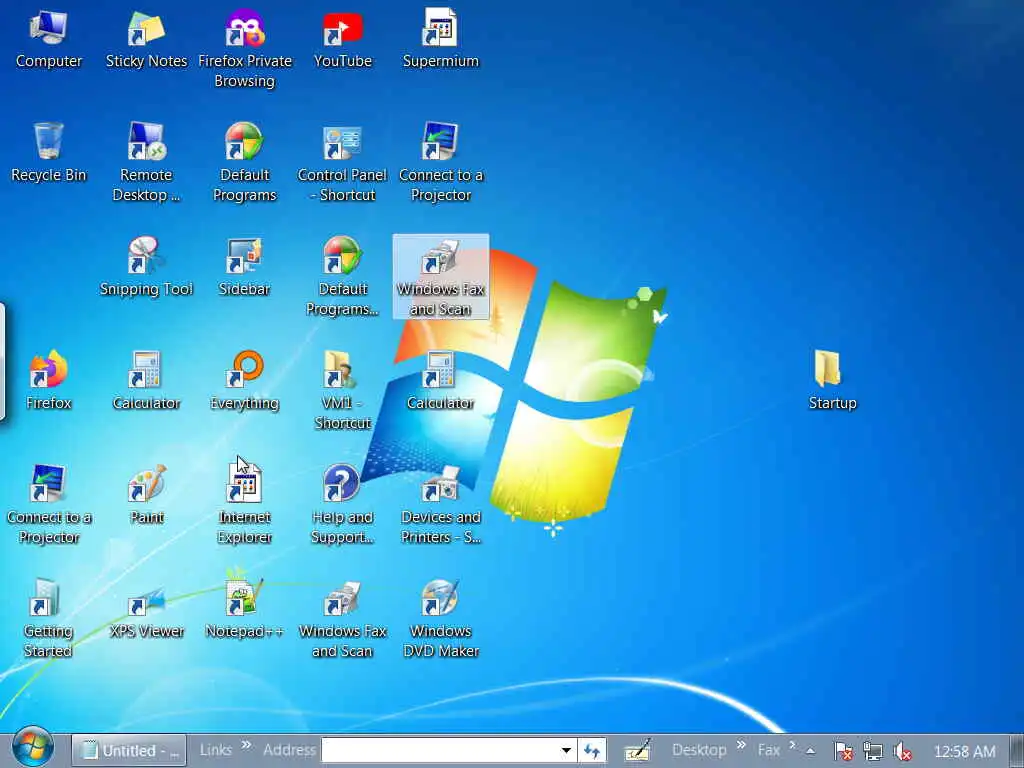The image size is (1024, 768).
Task: Click the Show desktop strip
Action: click(x=1017, y=750)
